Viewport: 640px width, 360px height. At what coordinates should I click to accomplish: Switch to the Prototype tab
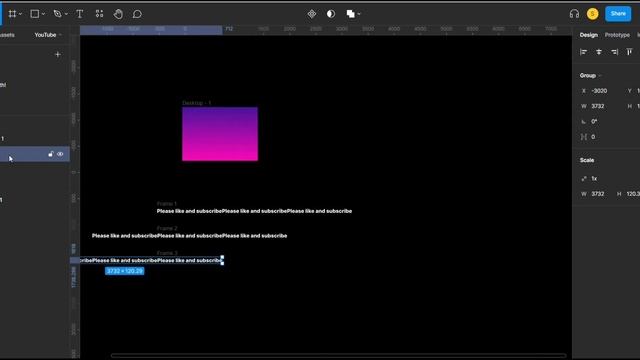click(x=617, y=35)
